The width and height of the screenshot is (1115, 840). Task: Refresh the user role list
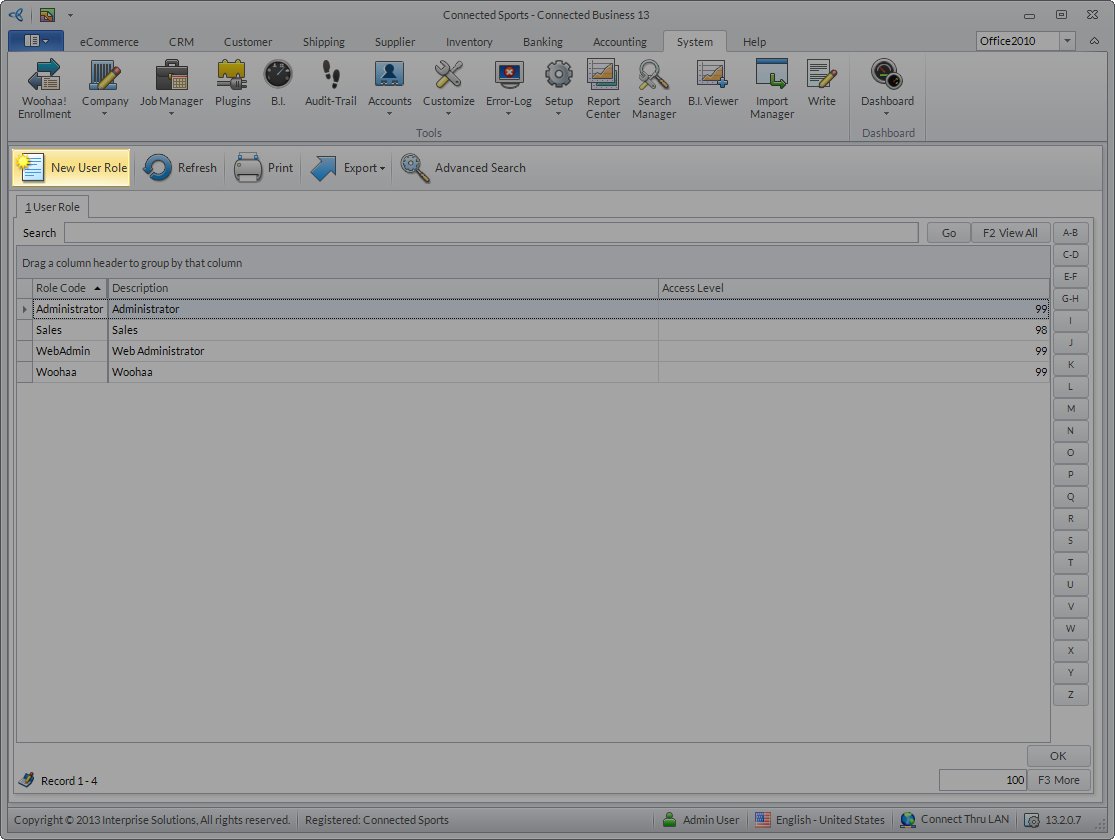(x=180, y=168)
